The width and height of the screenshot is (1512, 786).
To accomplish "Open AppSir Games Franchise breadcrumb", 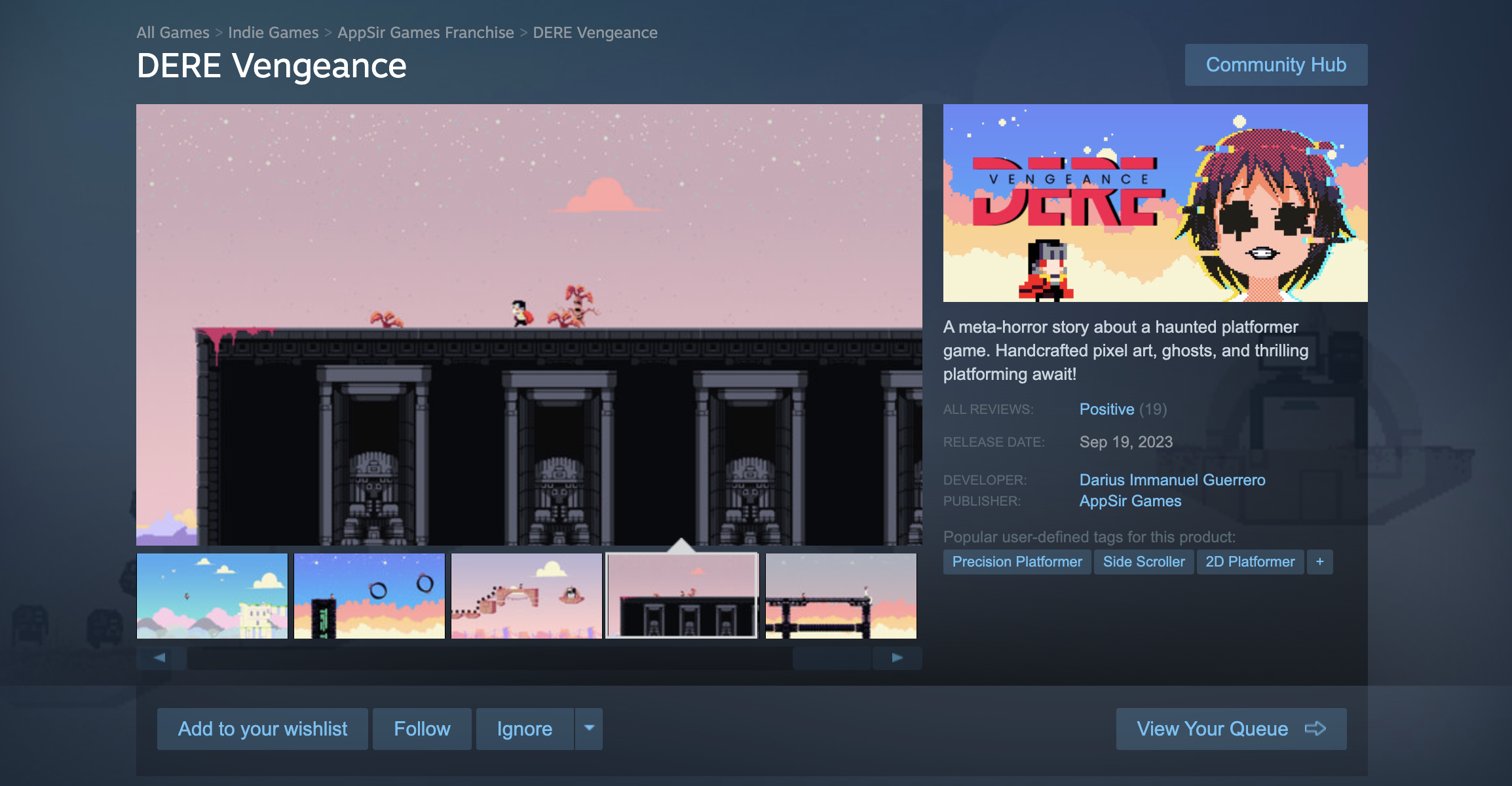I will click(x=426, y=32).
